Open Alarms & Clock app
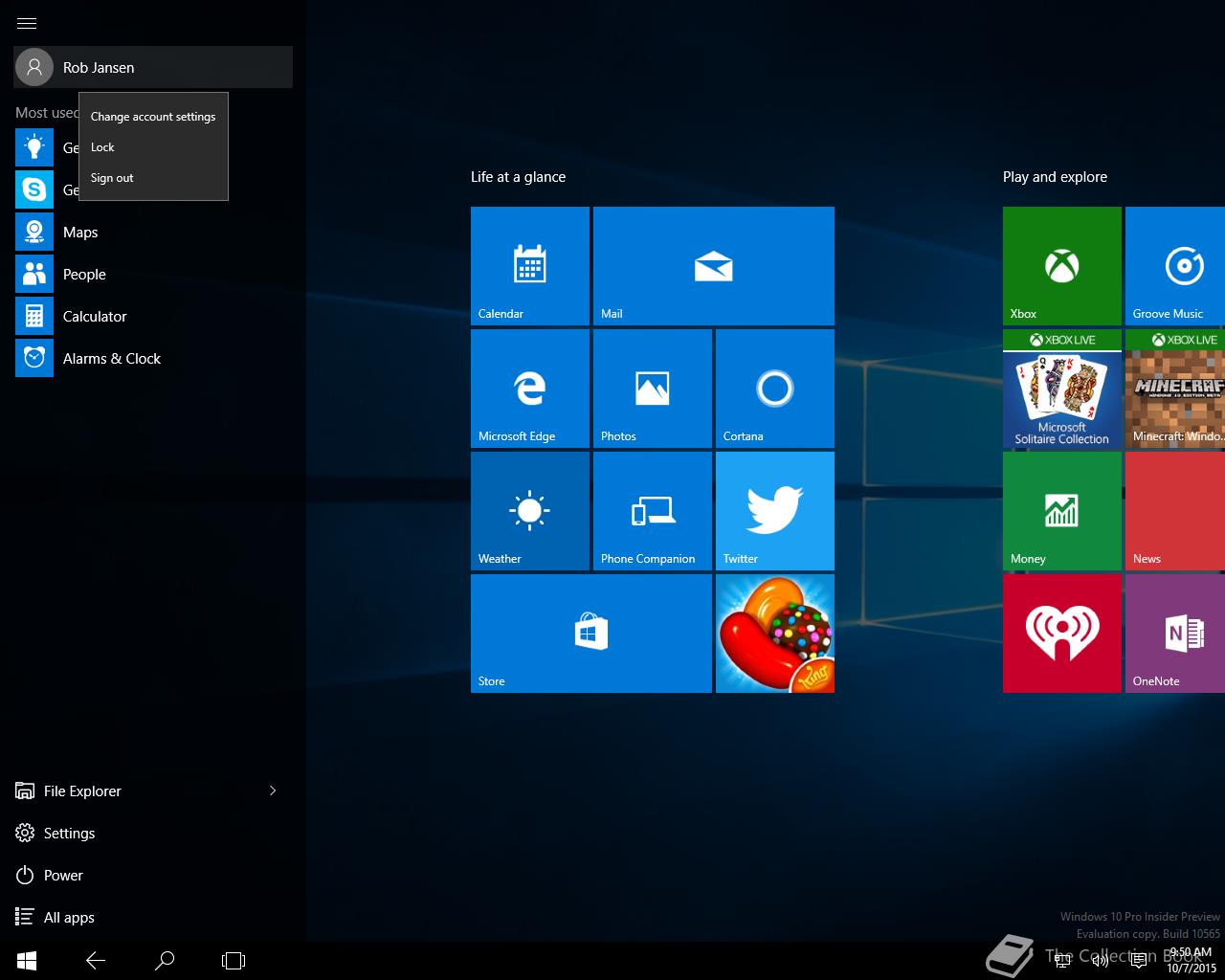 (153, 358)
